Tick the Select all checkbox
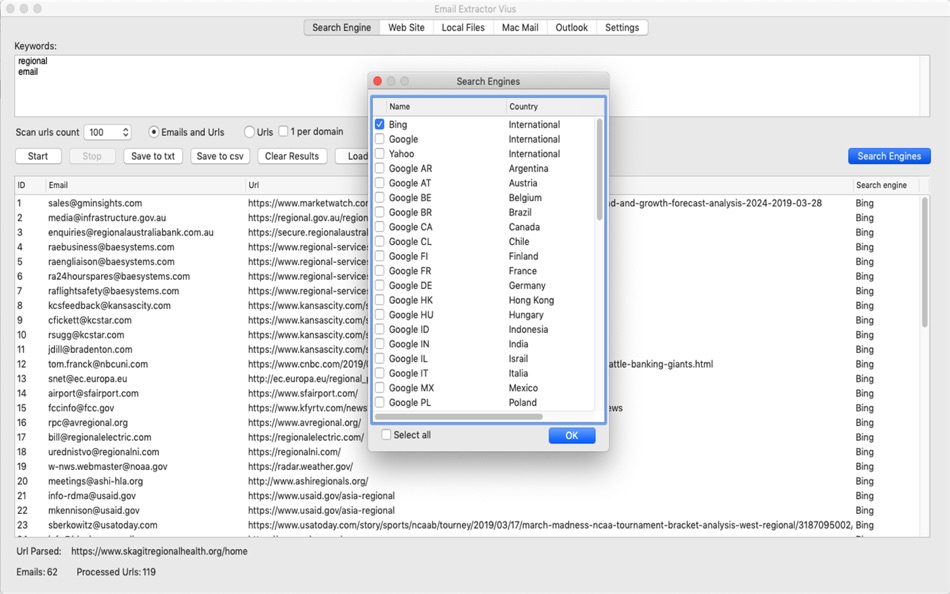950x594 pixels. pyautogui.click(x=386, y=435)
